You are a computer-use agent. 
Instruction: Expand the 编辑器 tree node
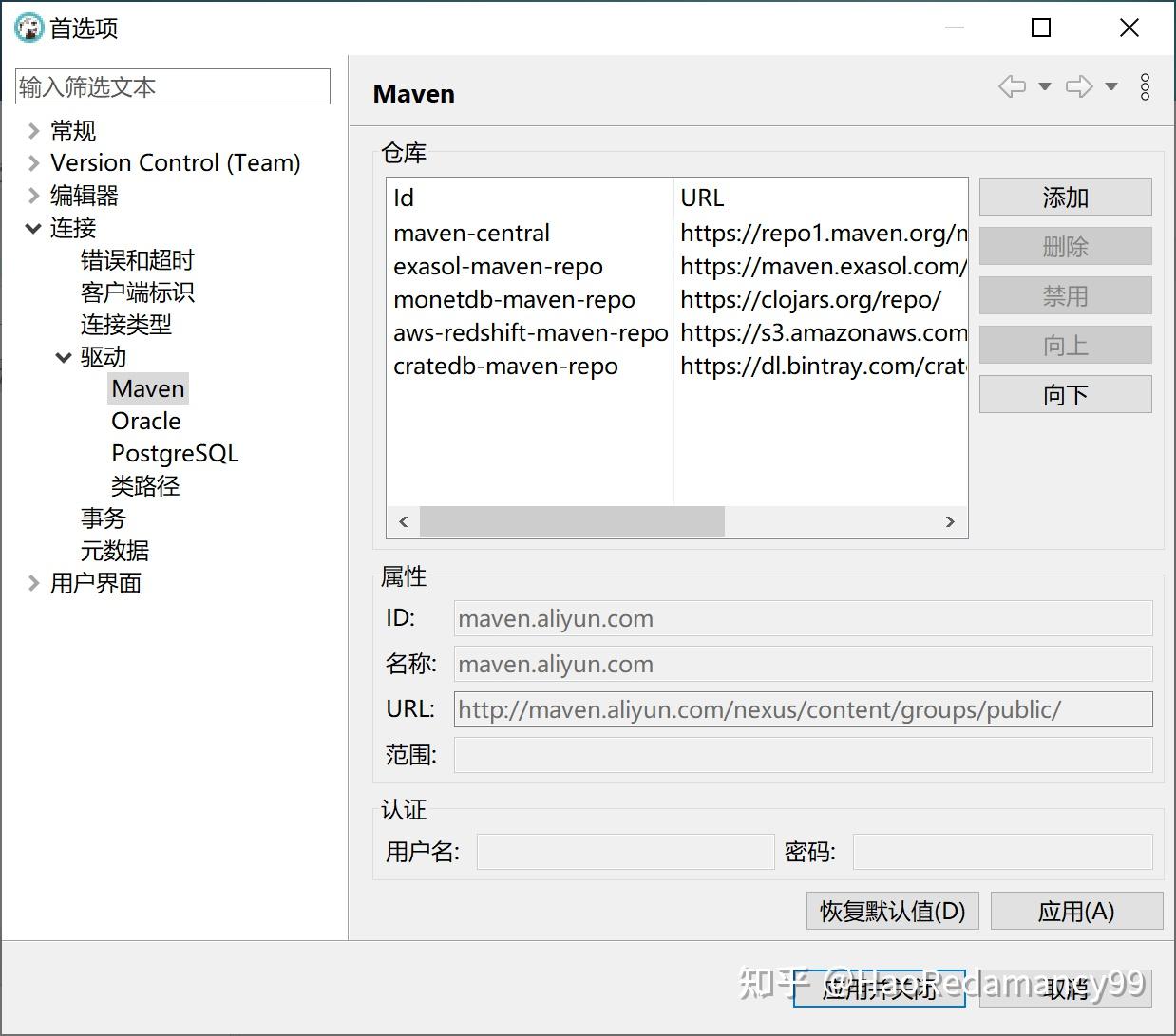coord(33,196)
